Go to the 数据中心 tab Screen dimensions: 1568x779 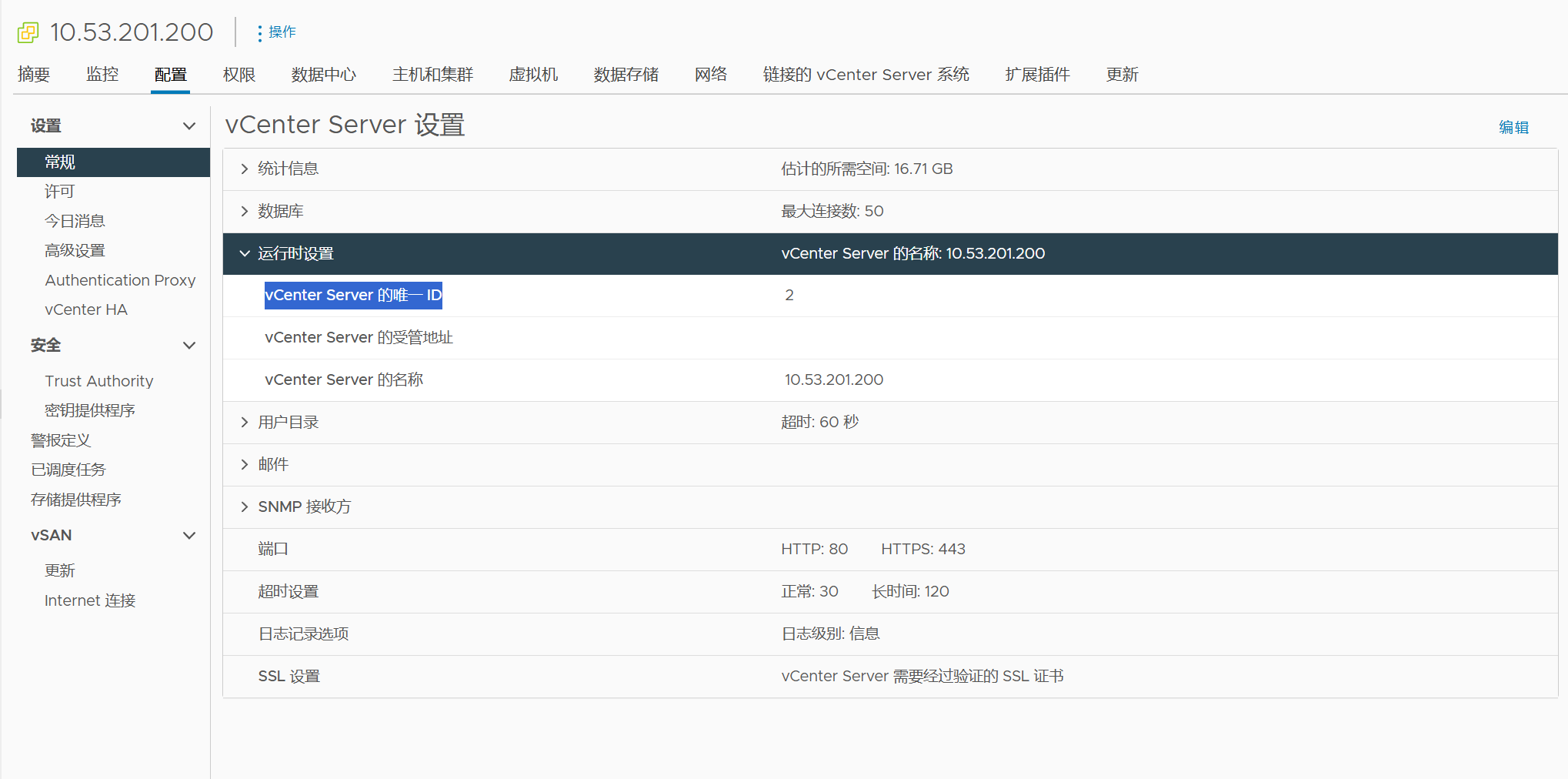pos(324,75)
